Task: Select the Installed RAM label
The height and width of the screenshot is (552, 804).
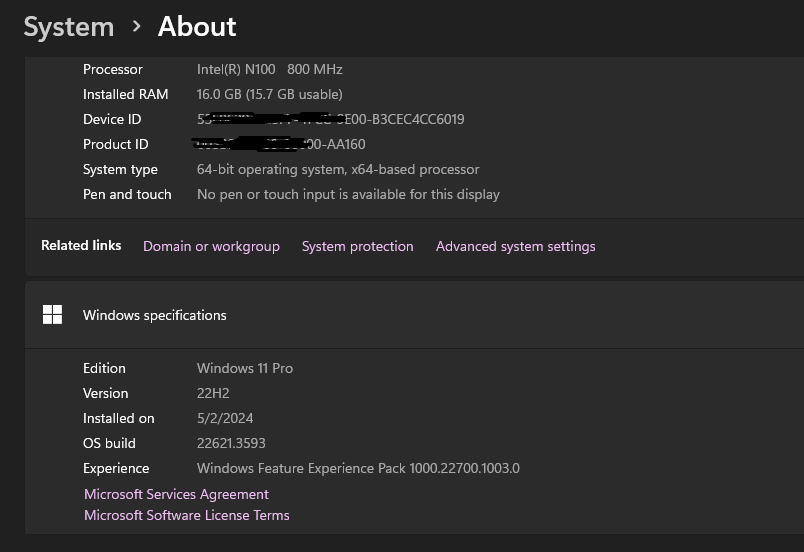Action: pos(126,94)
